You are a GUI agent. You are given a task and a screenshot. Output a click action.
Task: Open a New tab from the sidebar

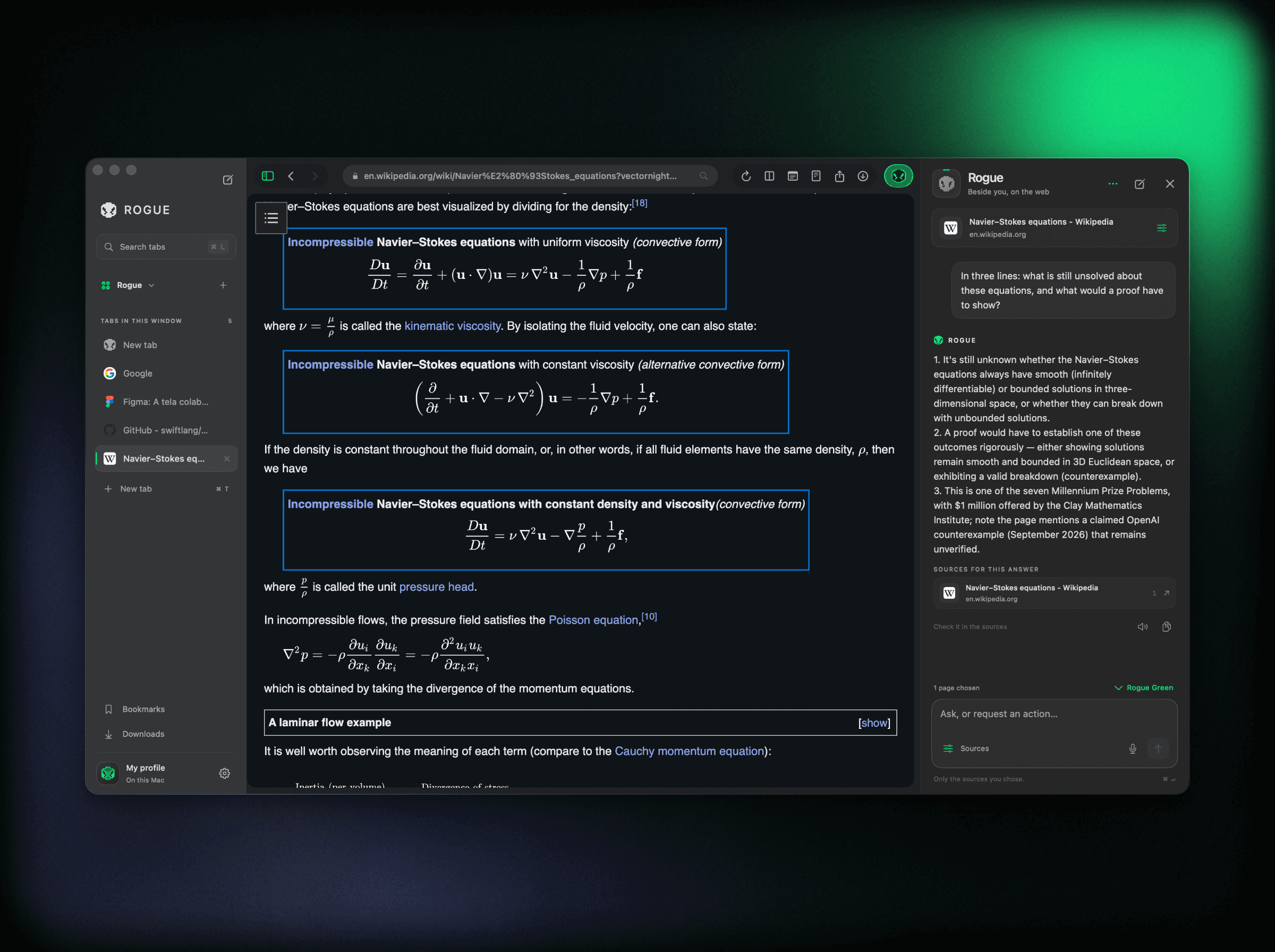pyautogui.click(x=166, y=489)
